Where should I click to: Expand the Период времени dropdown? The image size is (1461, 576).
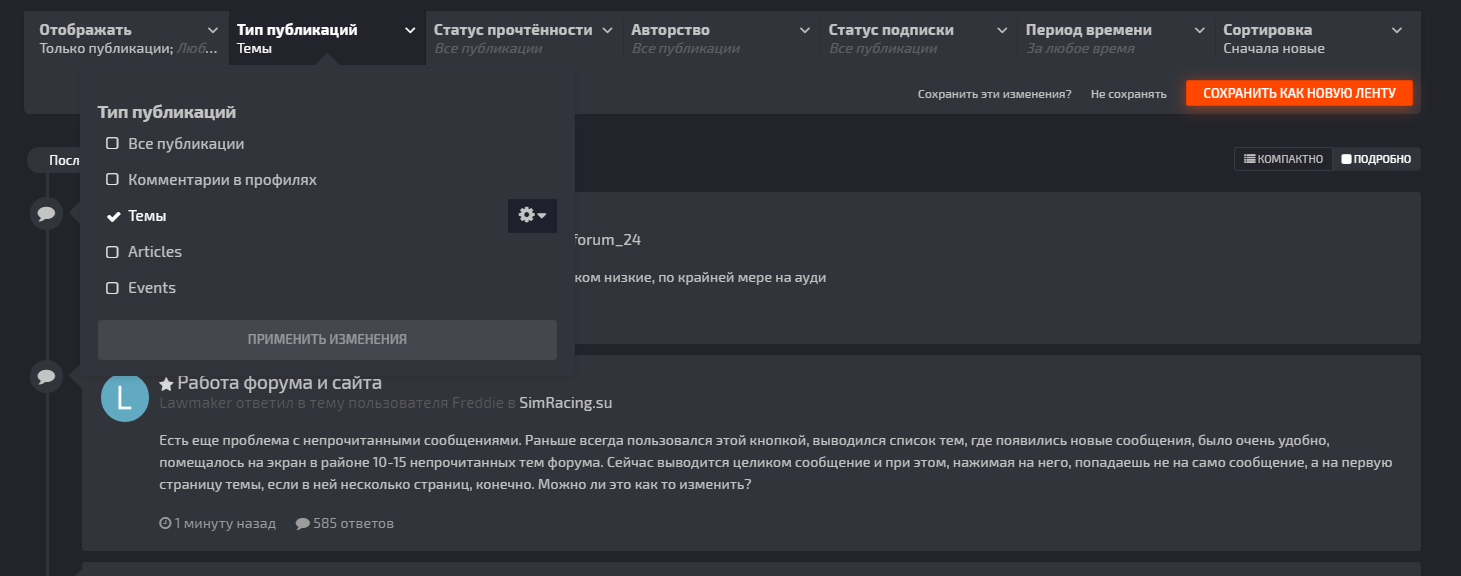click(1114, 38)
